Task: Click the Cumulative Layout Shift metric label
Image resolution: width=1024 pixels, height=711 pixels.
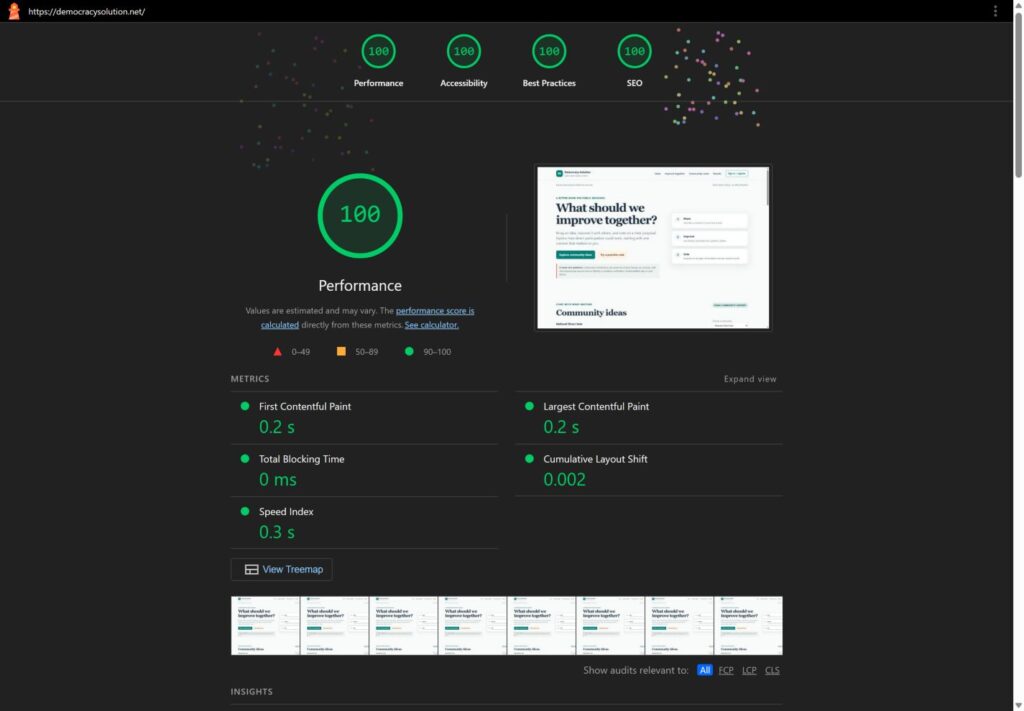Action: [595, 459]
